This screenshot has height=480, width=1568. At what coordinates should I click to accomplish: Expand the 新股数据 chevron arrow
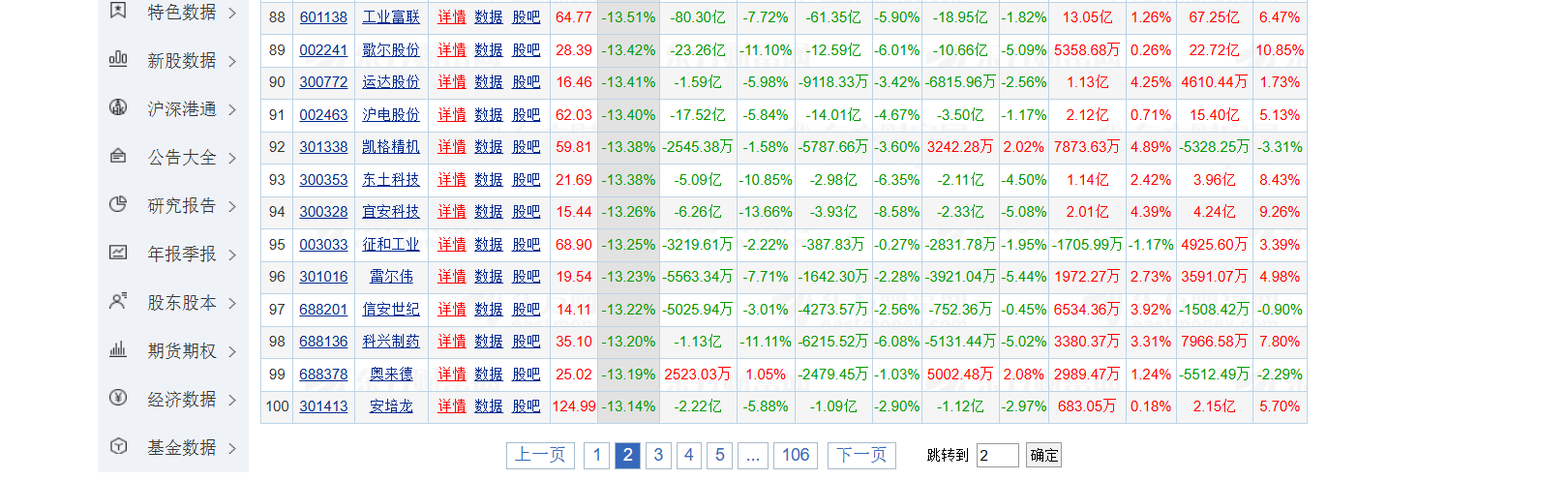point(232,61)
